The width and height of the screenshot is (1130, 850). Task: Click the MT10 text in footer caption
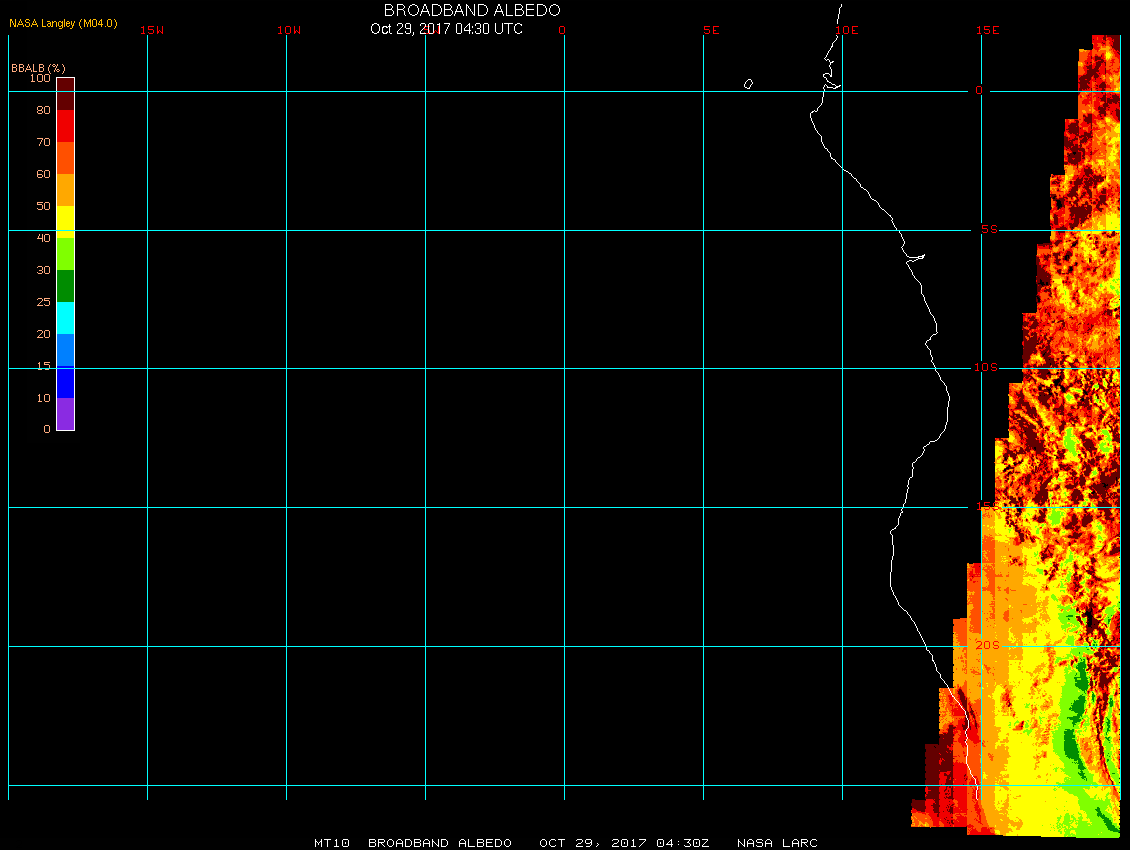pos(333,843)
